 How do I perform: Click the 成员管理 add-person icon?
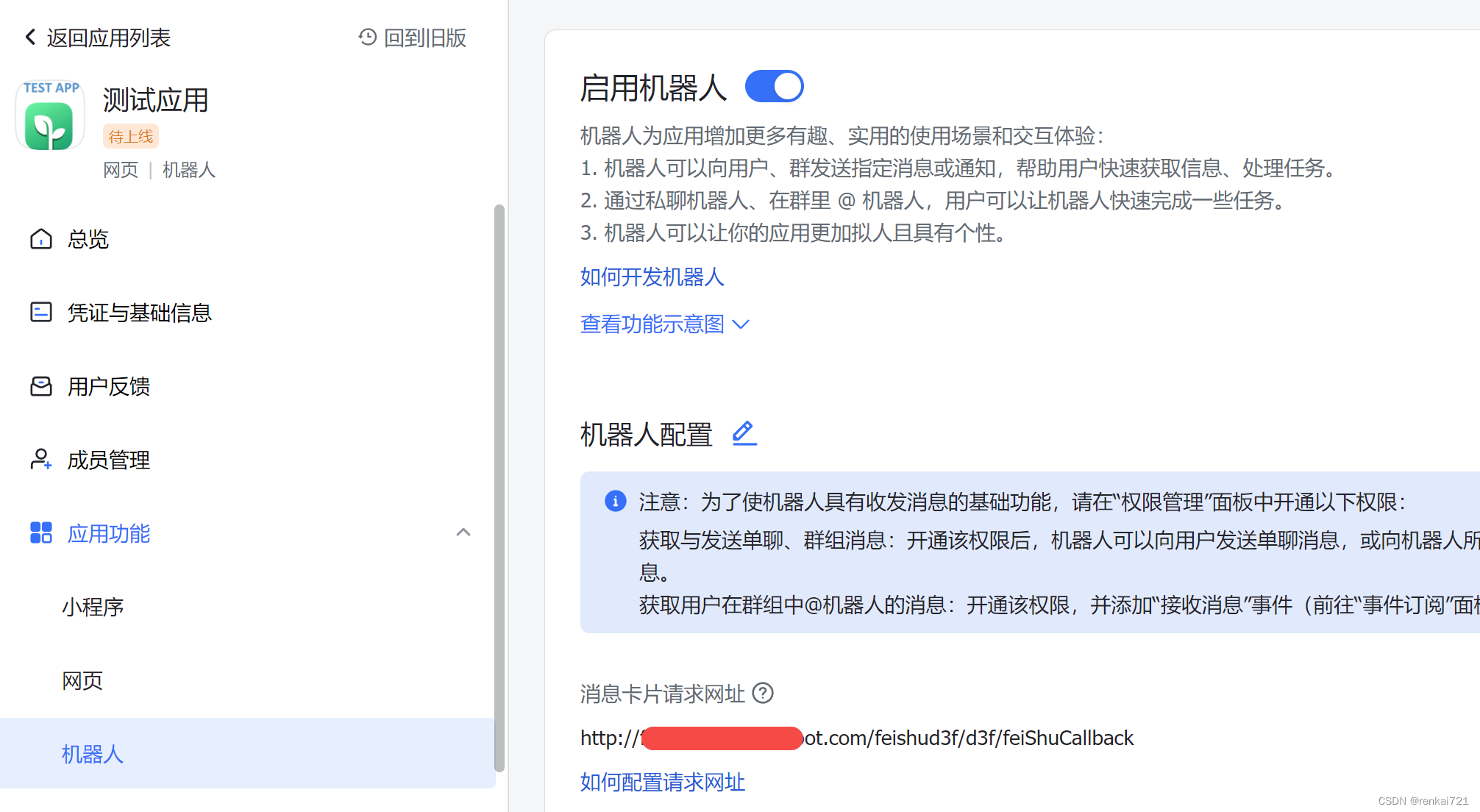point(40,459)
